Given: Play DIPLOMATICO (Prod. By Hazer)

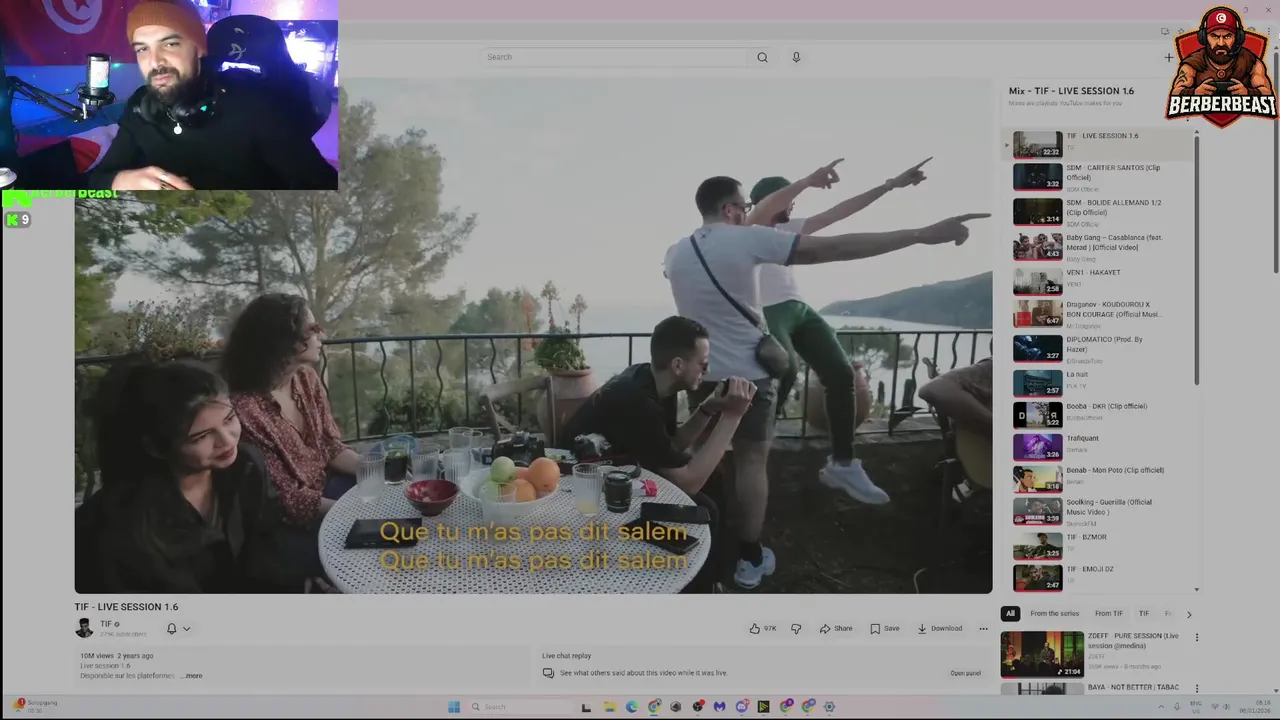Looking at the screenshot, I should click(1098, 348).
